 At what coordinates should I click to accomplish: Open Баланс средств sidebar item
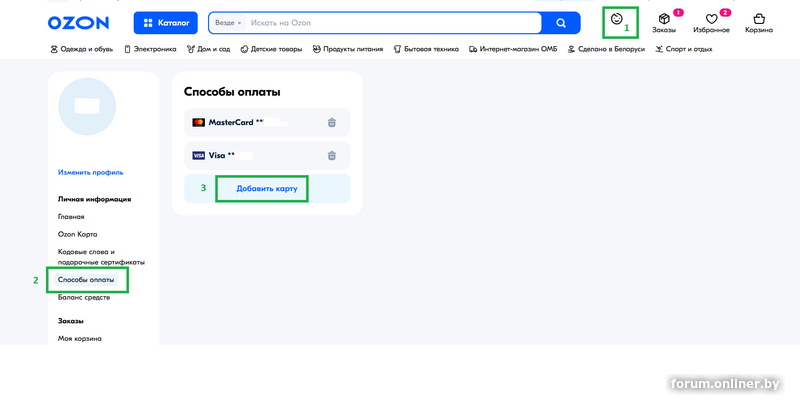84,297
